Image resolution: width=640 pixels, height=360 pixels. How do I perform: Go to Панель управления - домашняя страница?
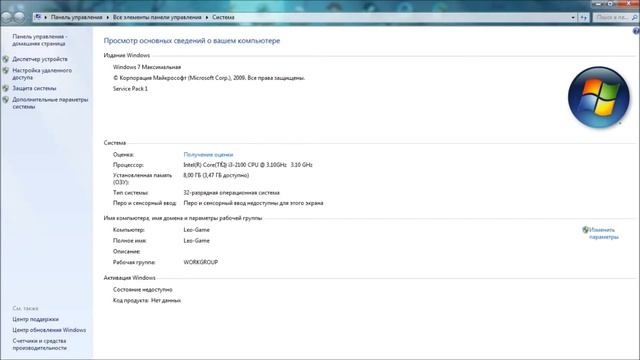[x=40, y=40]
